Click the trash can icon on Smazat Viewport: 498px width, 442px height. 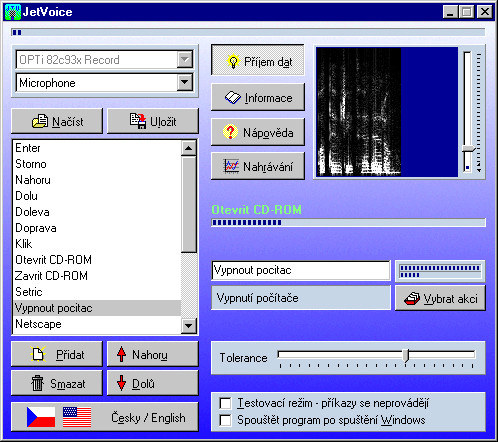pyautogui.click(x=37, y=383)
